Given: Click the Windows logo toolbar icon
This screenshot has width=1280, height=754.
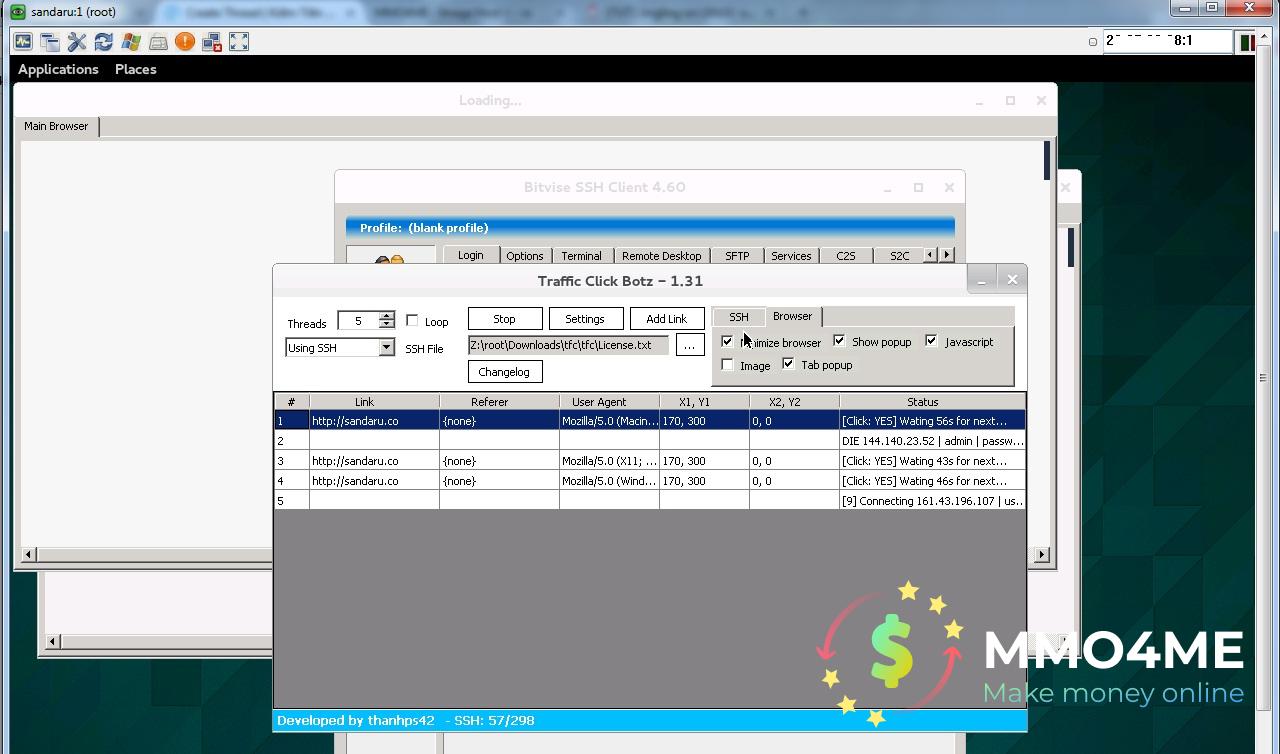Looking at the screenshot, I should point(131,42).
